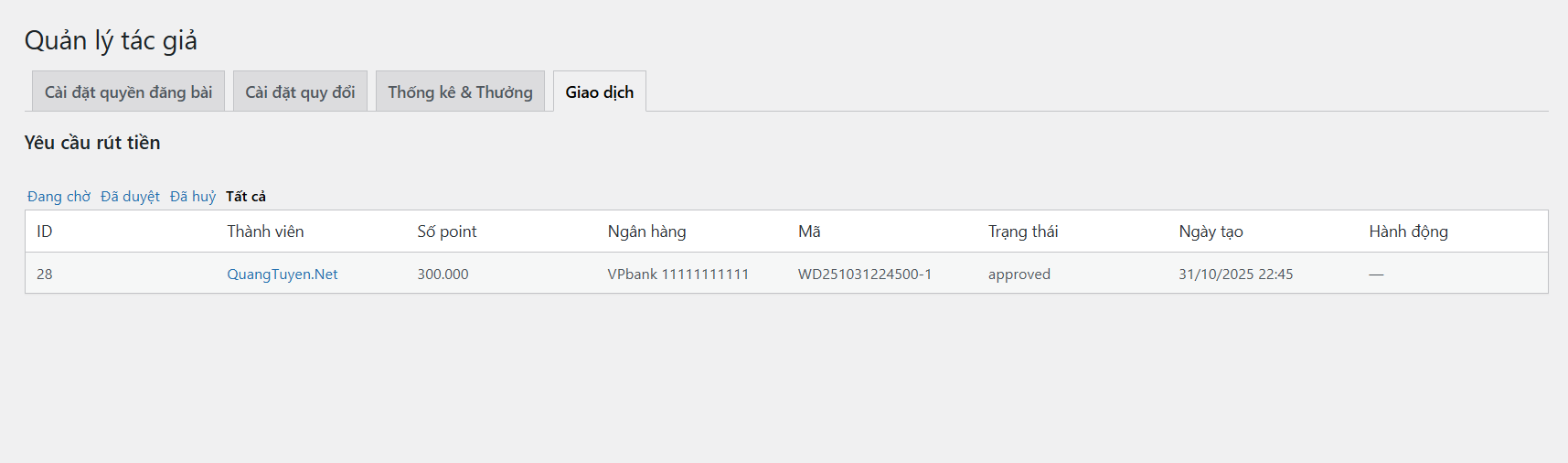Open the QuangTuyen.Net member link
The height and width of the screenshot is (463, 1568).
283,275
